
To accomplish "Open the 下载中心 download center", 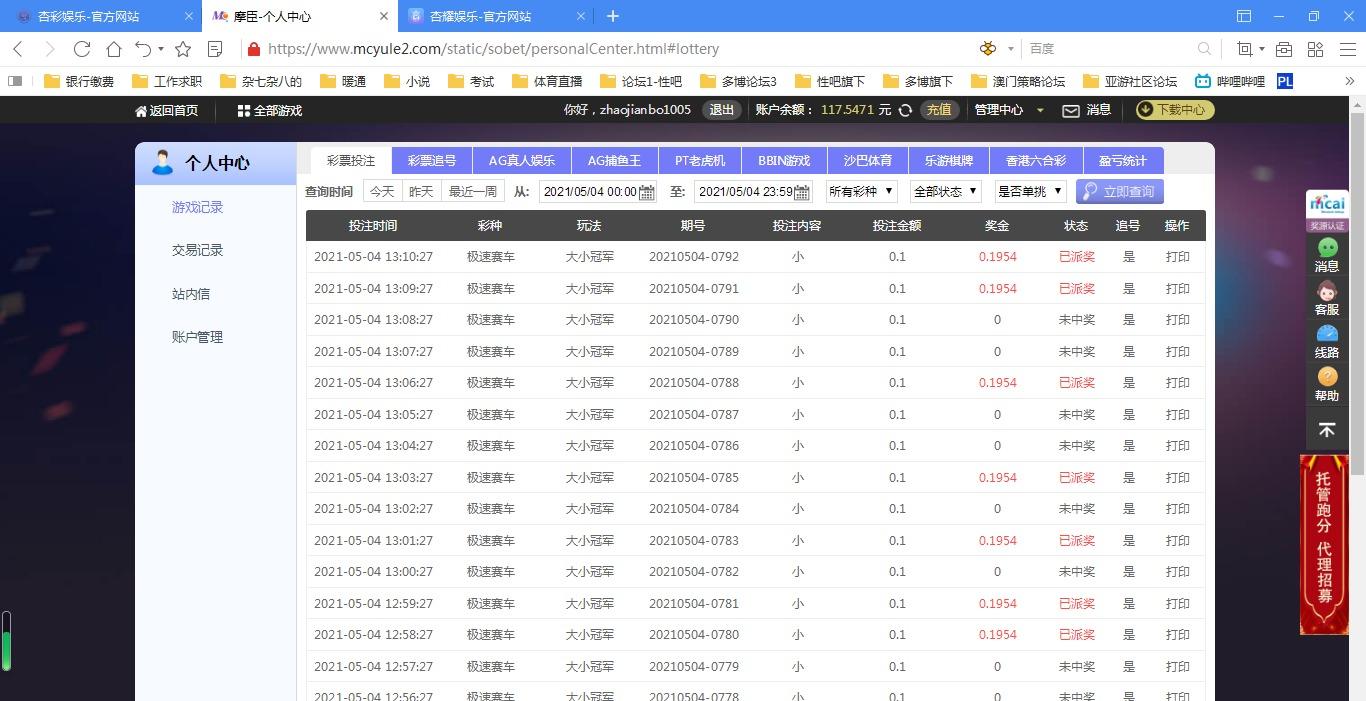I will pyautogui.click(x=1175, y=110).
